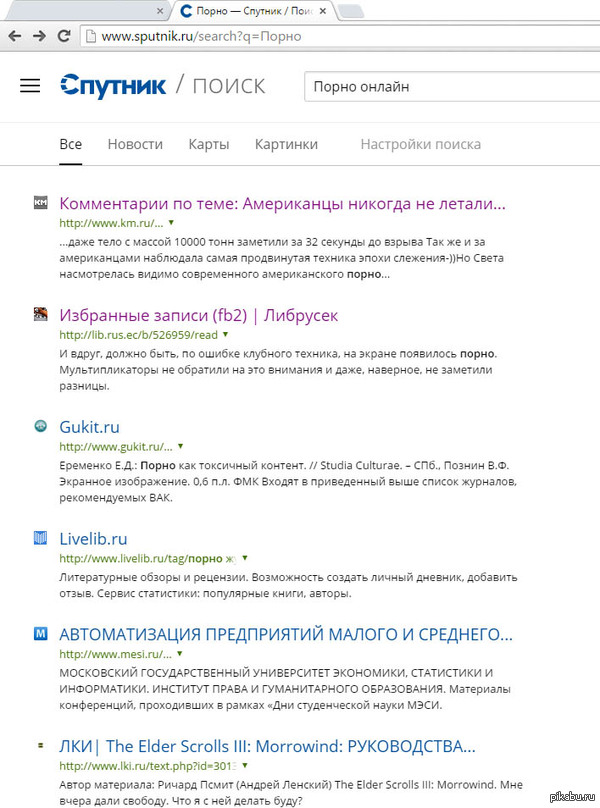Click the browser forward arrow
Image resolution: width=600 pixels, height=808 pixels.
tap(39, 36)
